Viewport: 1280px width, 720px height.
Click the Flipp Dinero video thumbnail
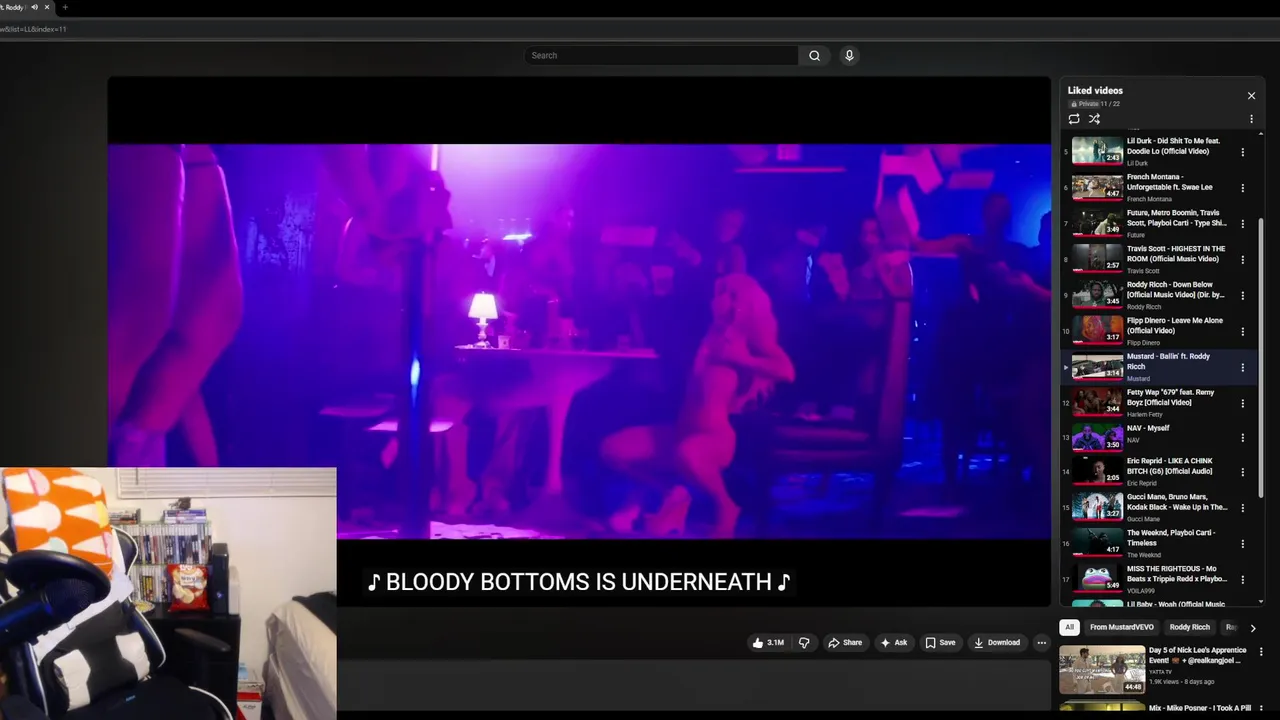(1097, 330)
